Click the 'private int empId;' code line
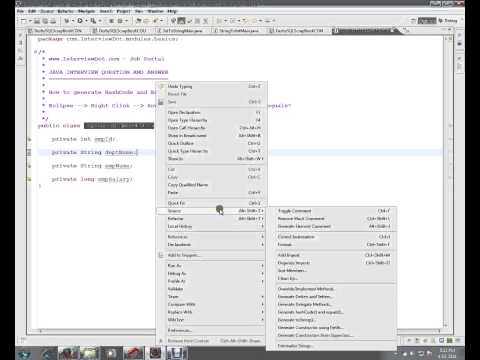This screenshot has height=360, width=480. pyautogui.click(x=84, y=139)
